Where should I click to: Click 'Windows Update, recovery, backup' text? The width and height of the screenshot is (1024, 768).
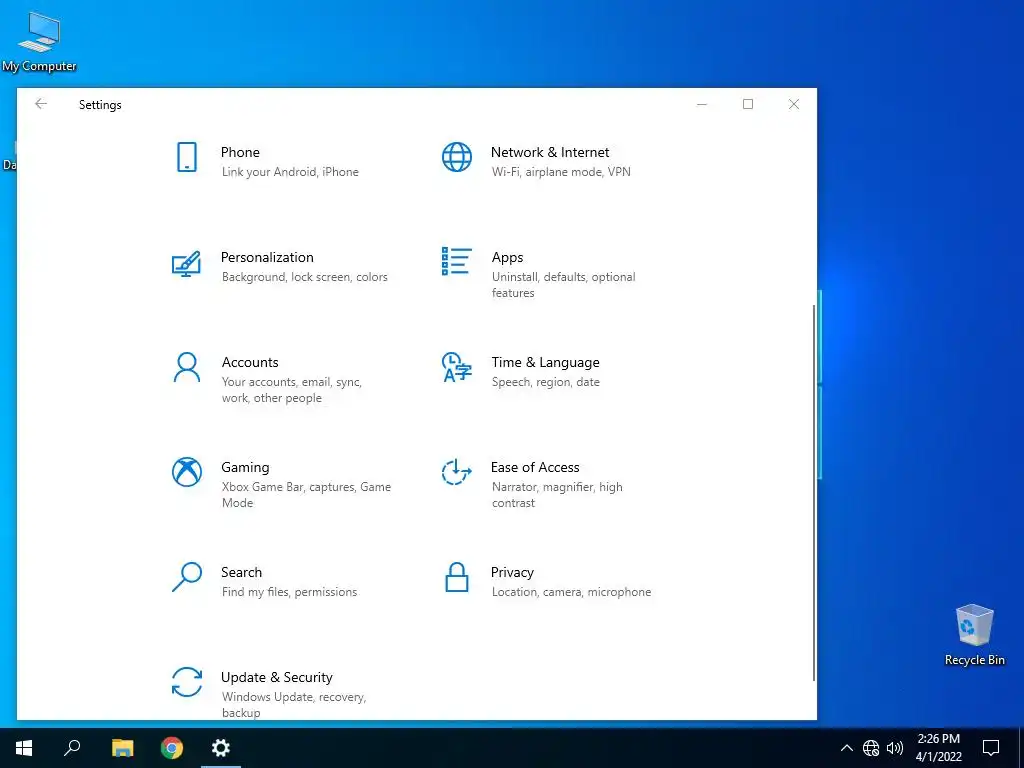tap(294, 705)
